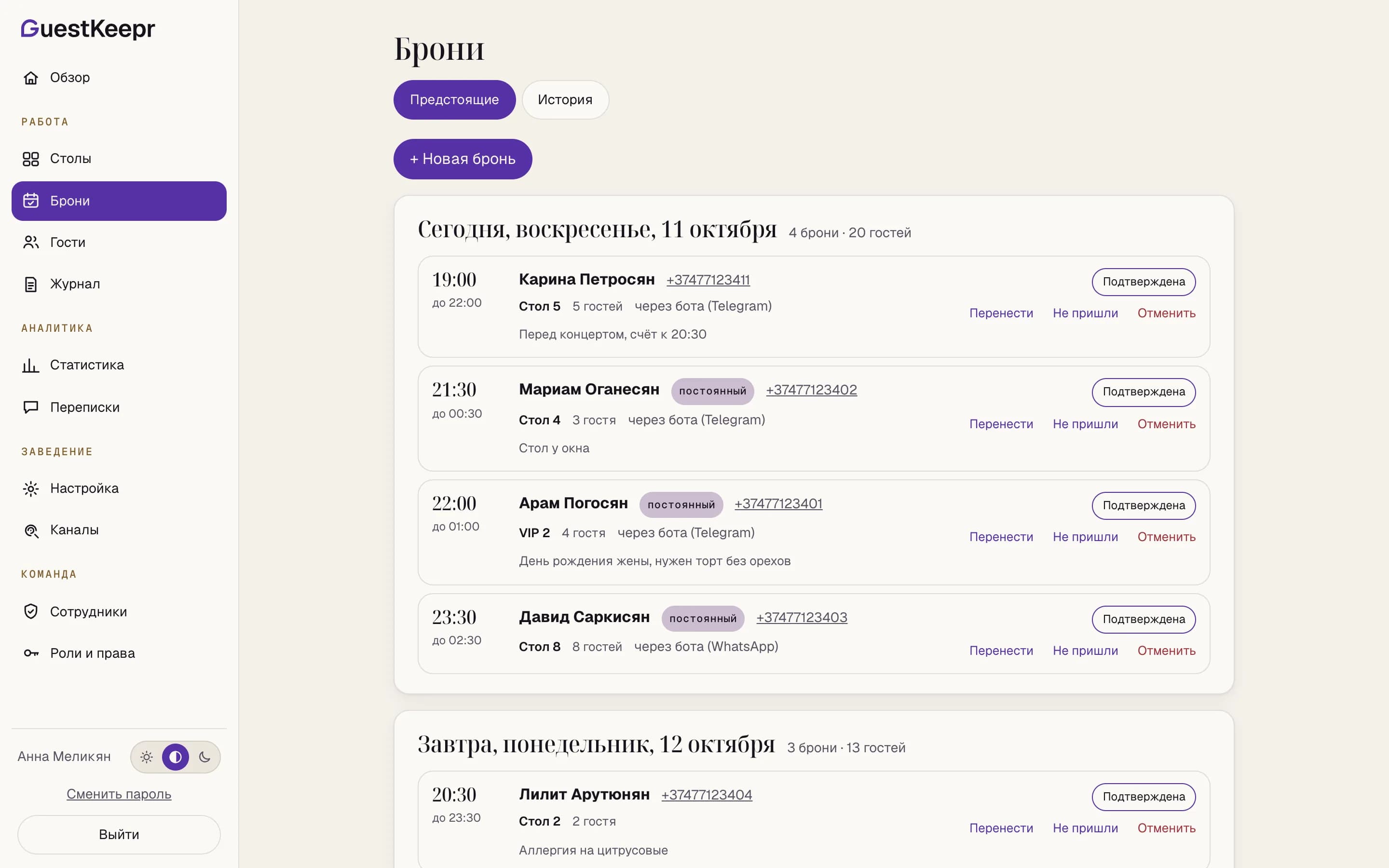
Task: Click the Гости people icon
Action: pos(31,242)
